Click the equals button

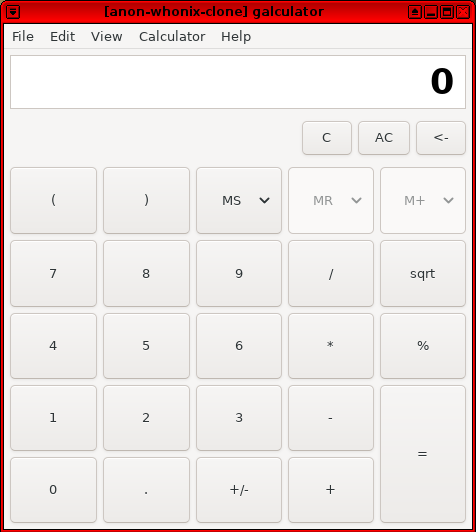[423, 454]
